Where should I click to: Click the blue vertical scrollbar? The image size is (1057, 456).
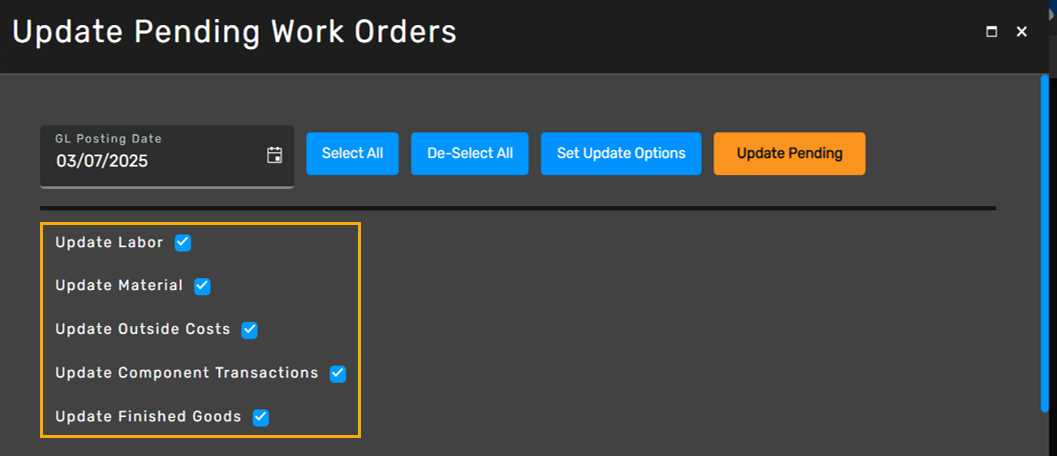pos(1044,243)
